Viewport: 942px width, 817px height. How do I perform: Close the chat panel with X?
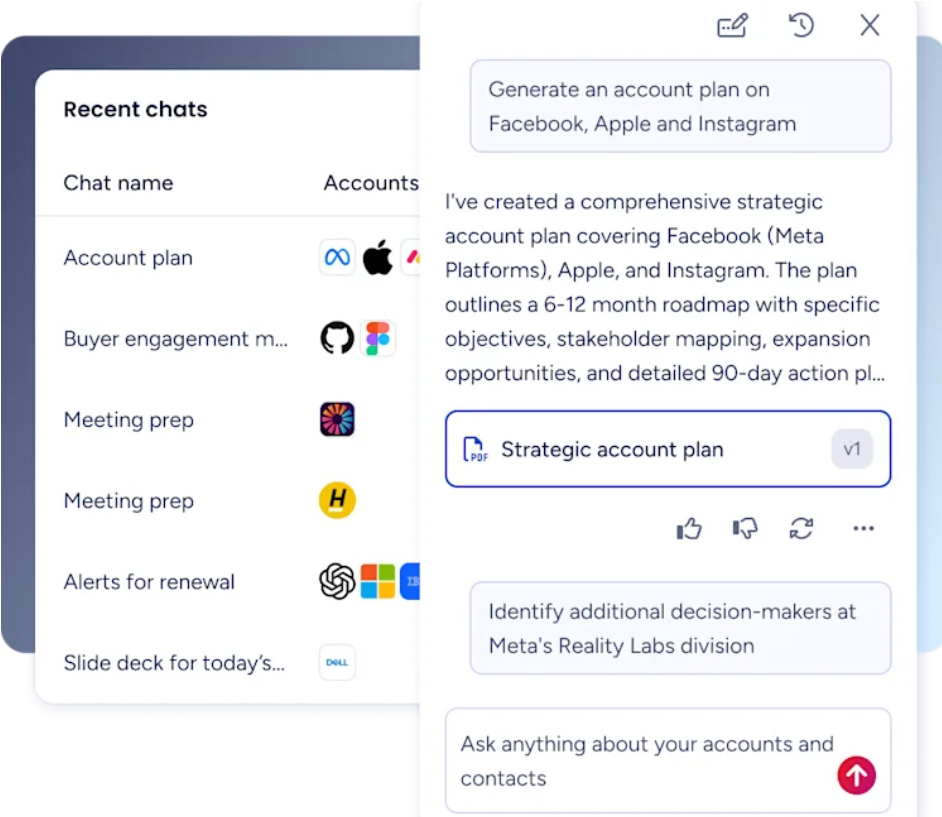pos(869,25)
